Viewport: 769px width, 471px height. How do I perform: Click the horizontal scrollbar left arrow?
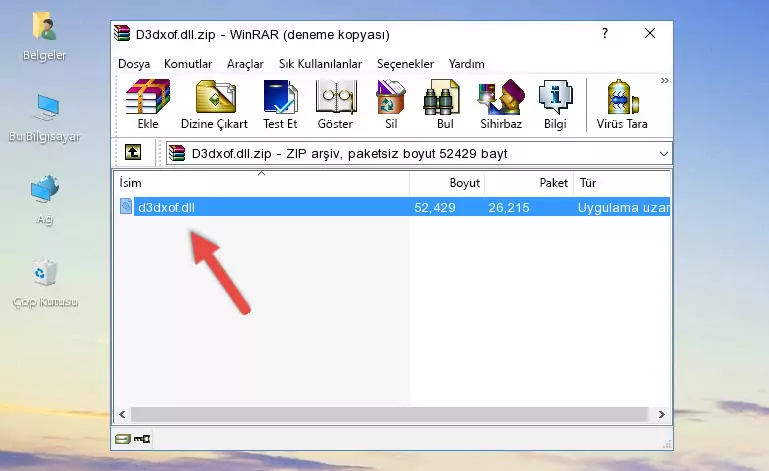[x=123, y=414]
